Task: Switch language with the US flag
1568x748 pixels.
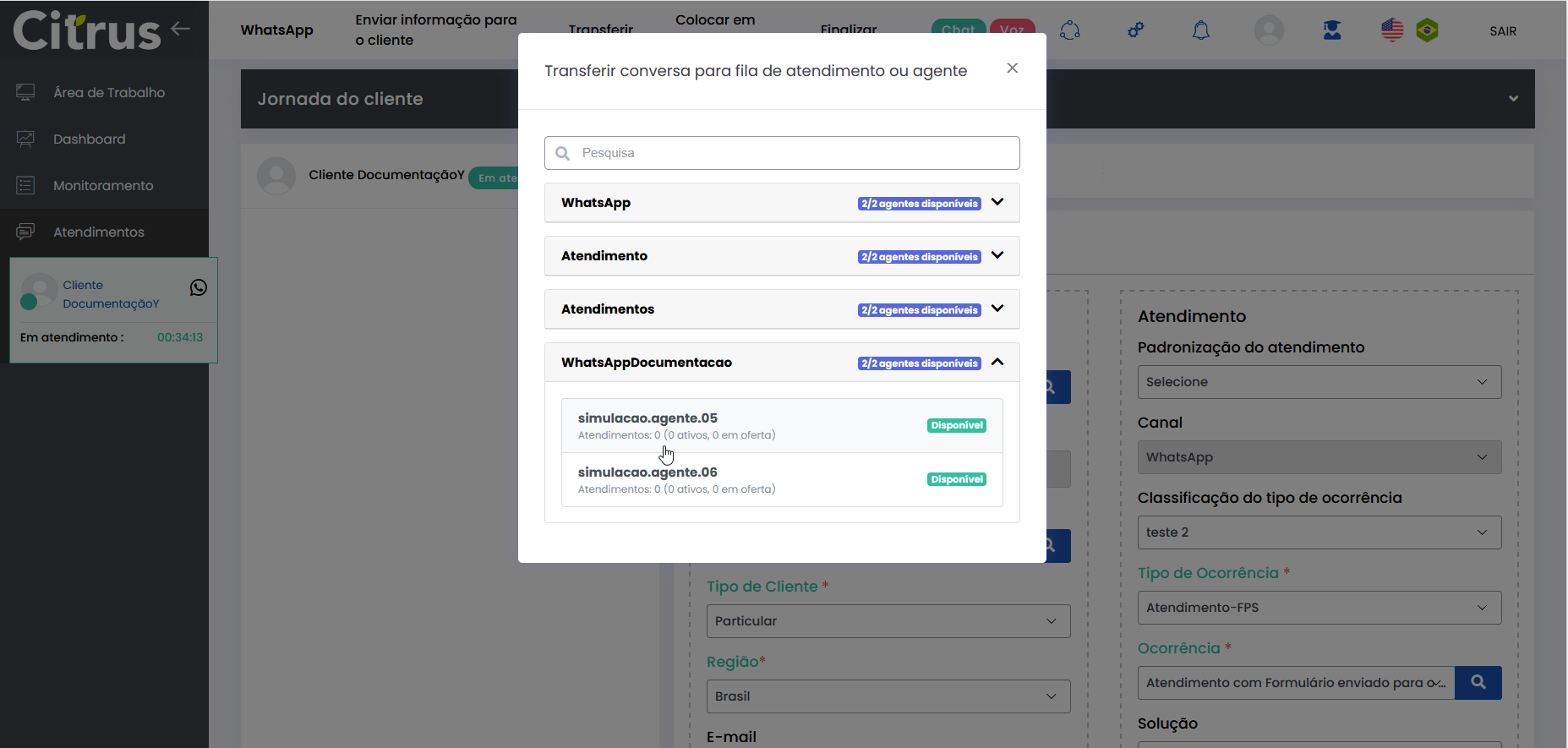Action: point(1392,30)
